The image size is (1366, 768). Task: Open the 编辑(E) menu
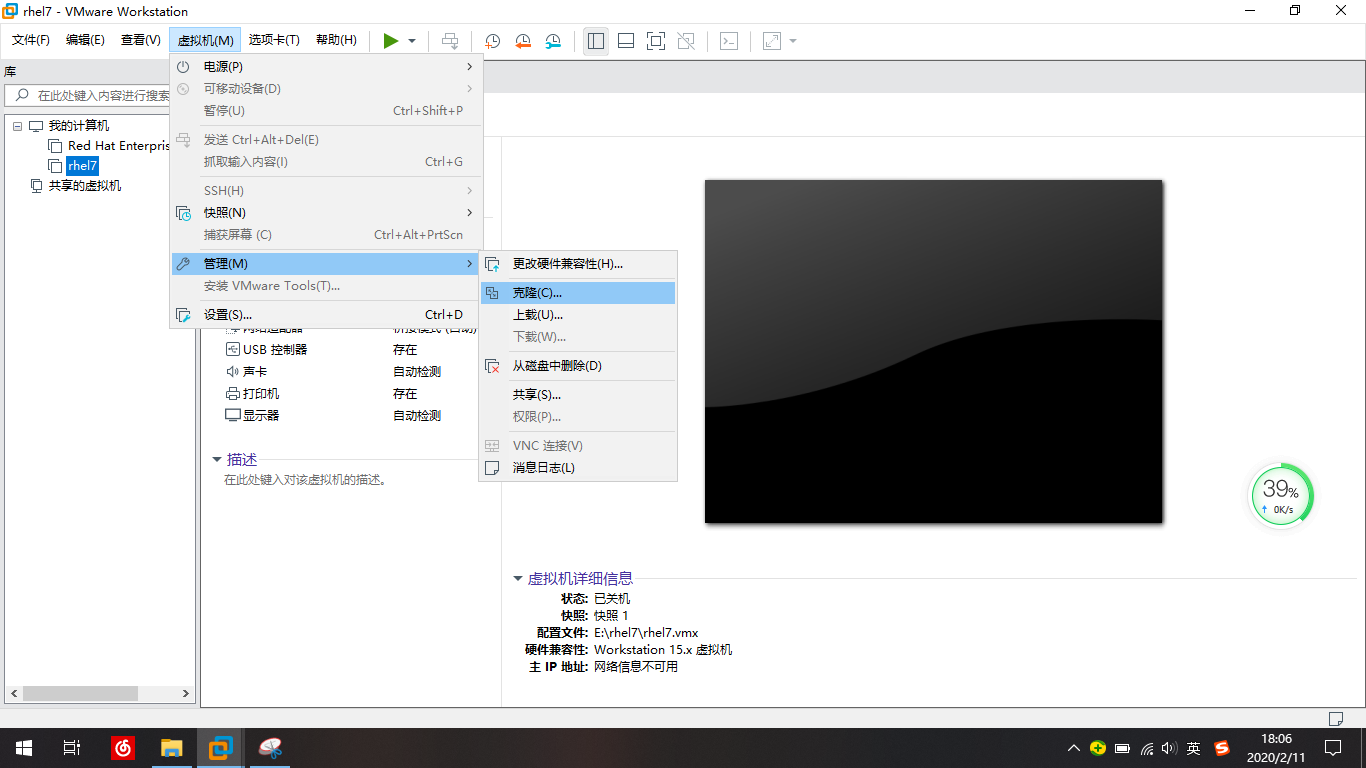pyautogui.click(x=85, y=40)
